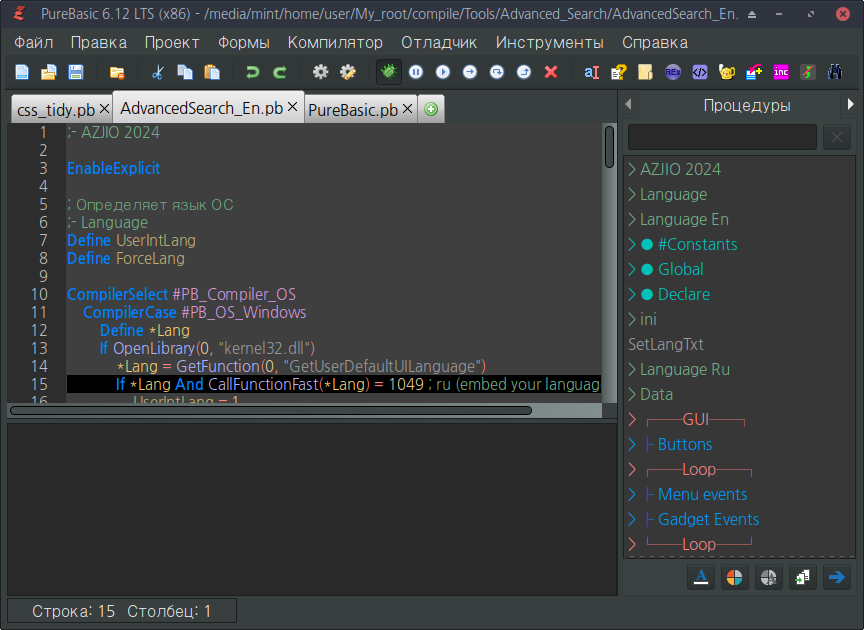Open the Проект menu
The image size is (864, 630).
[172, 42]
